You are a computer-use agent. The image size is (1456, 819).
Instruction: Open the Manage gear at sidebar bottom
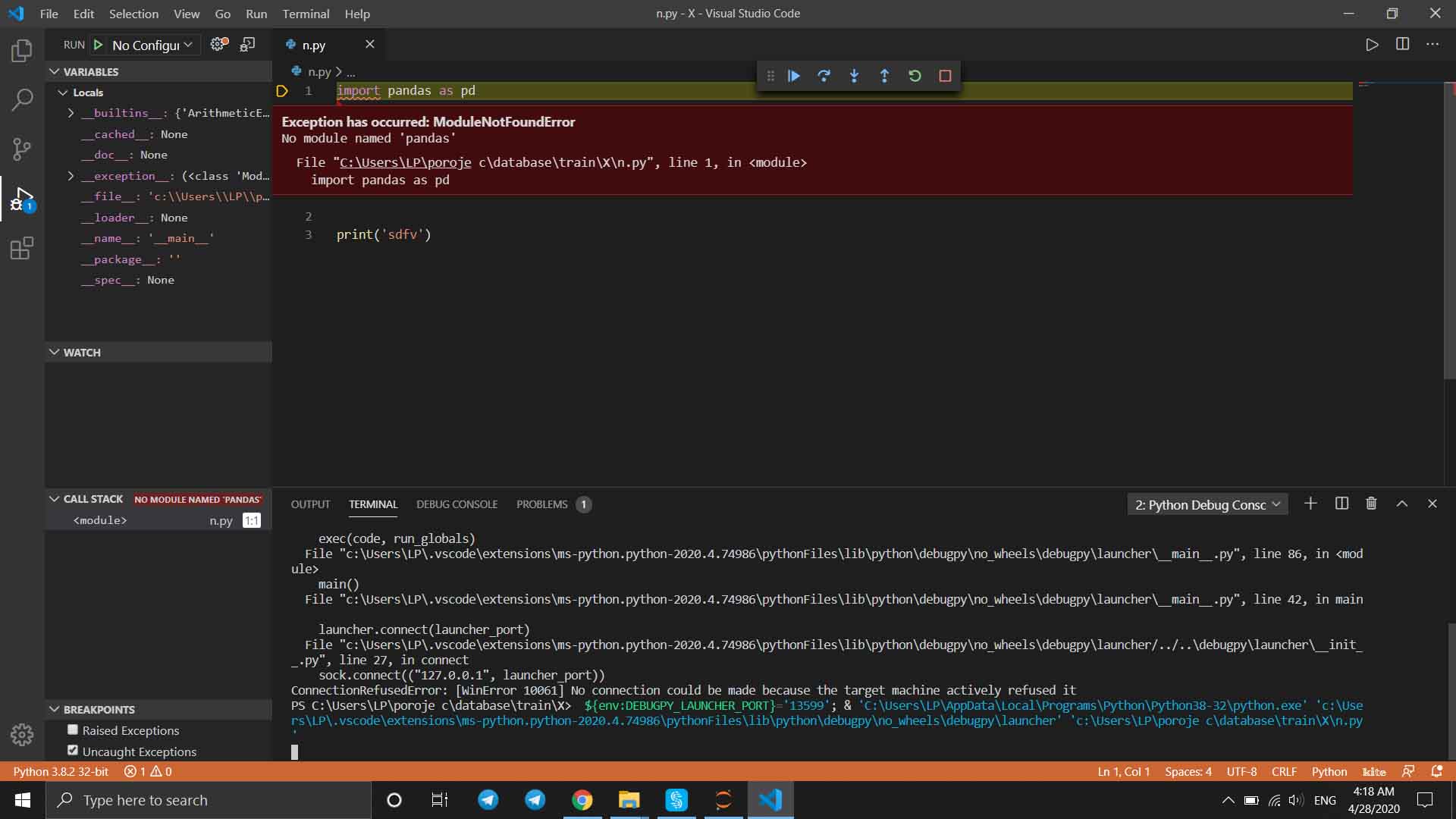click(x=22, y=734)
